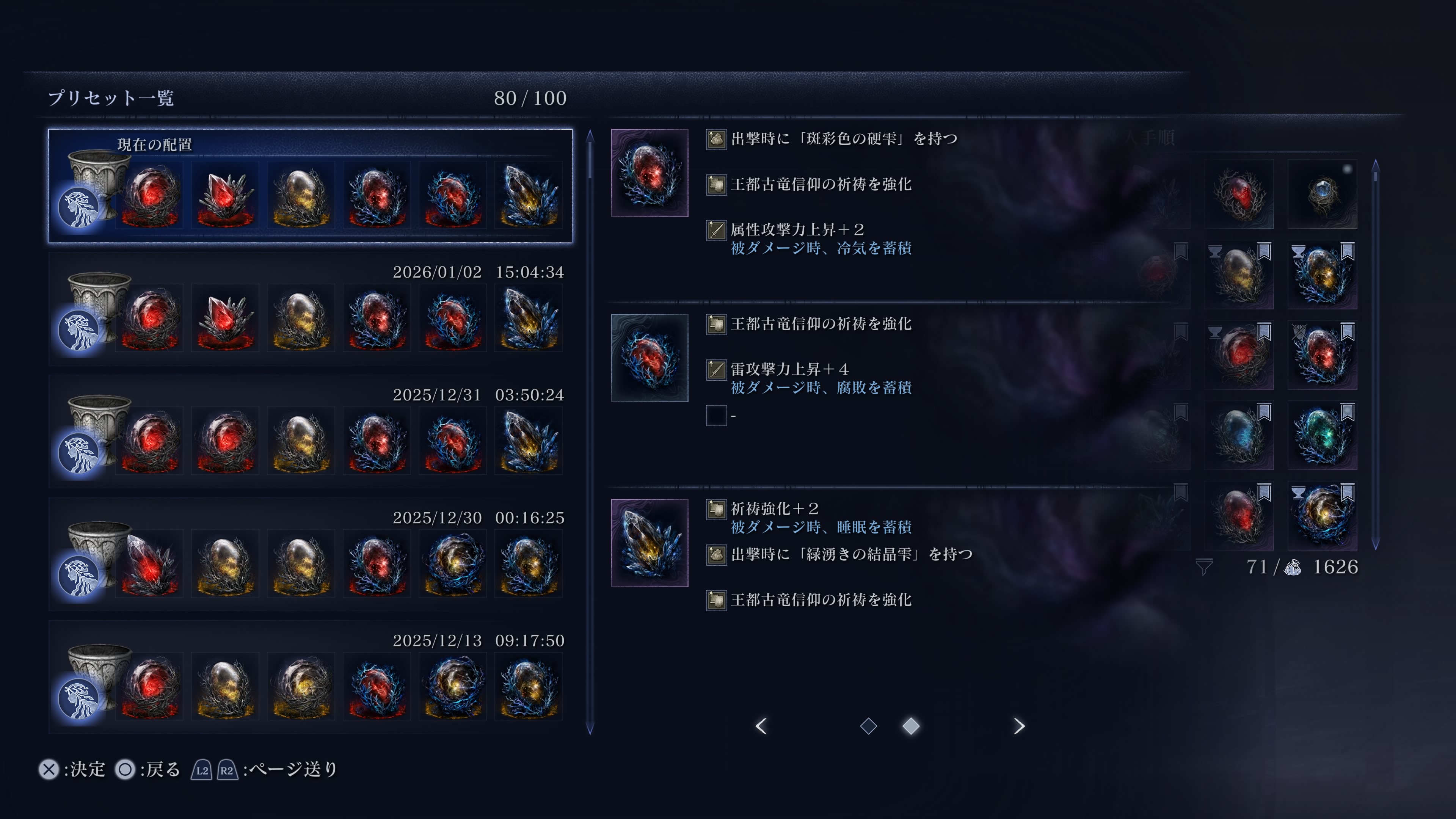Viewport: 1456px width, 819px height.
Task: Click the 雷攻撃力上昇+4 relic thumbnail
Action: coord(650,358)
